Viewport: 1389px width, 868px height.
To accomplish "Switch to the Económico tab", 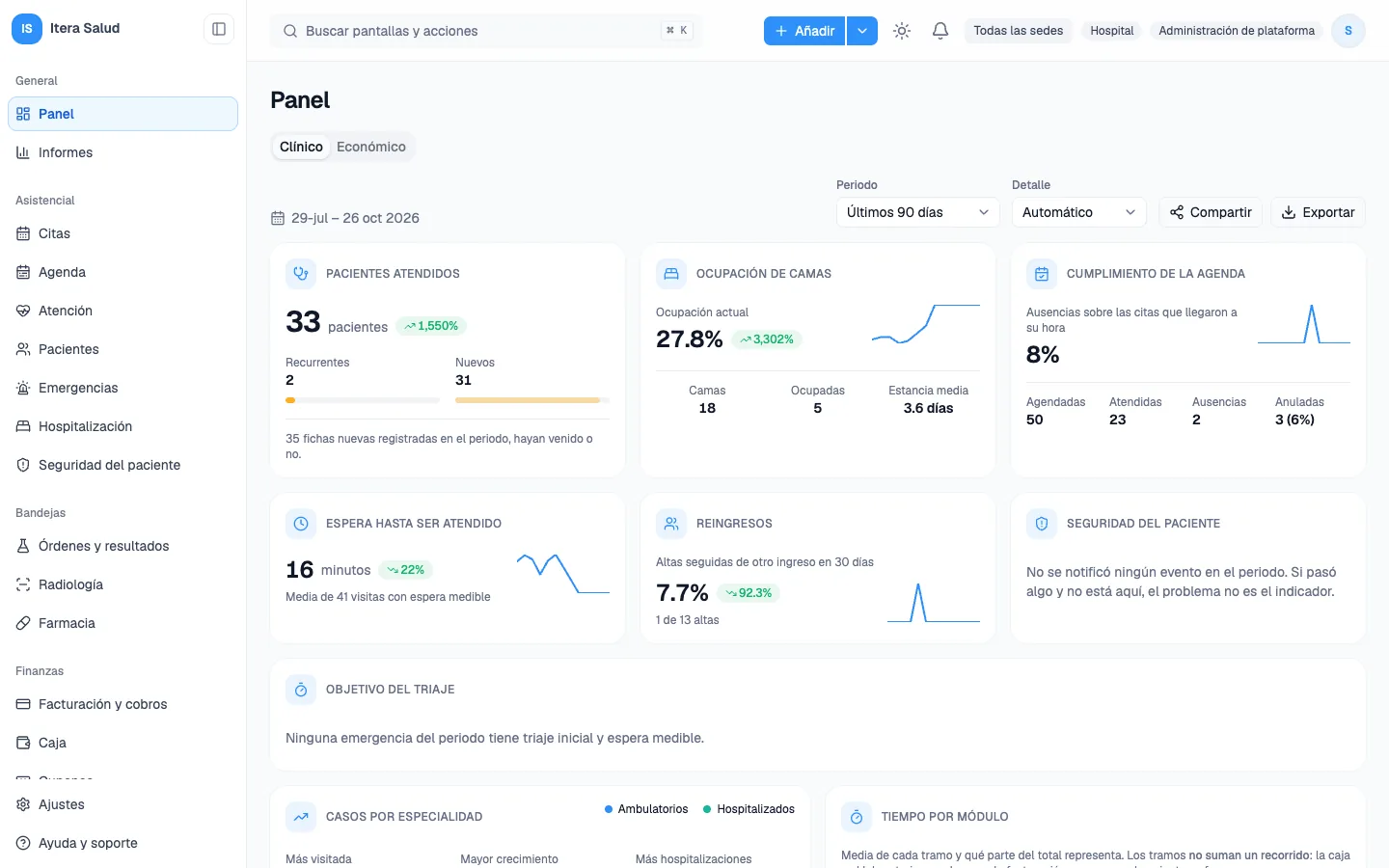I will [371, 147].
